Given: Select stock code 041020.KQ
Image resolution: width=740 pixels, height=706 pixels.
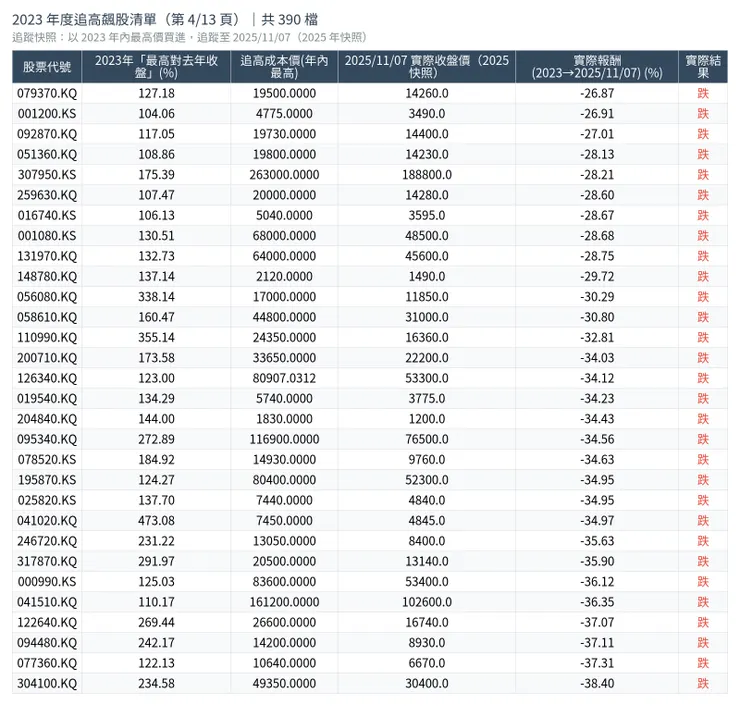Looking at the screenshot, I should click(47, 521).
